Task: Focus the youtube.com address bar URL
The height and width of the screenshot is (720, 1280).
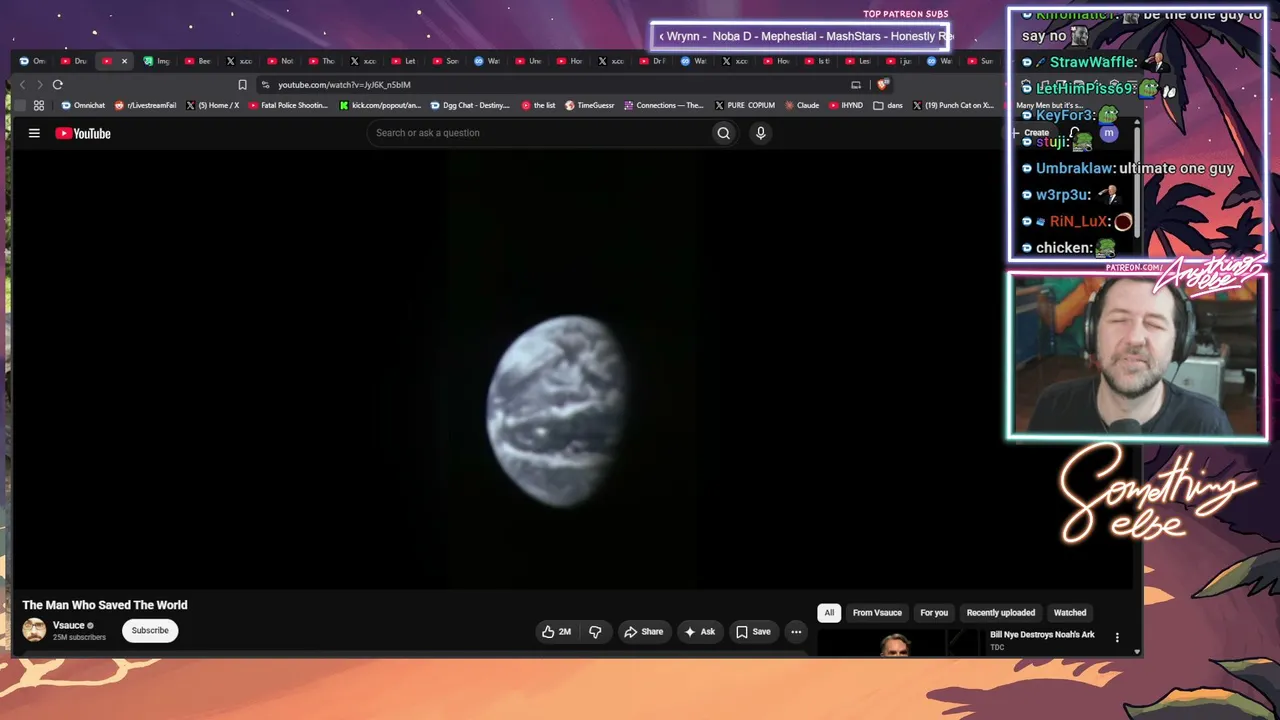Action: point(345,85)
